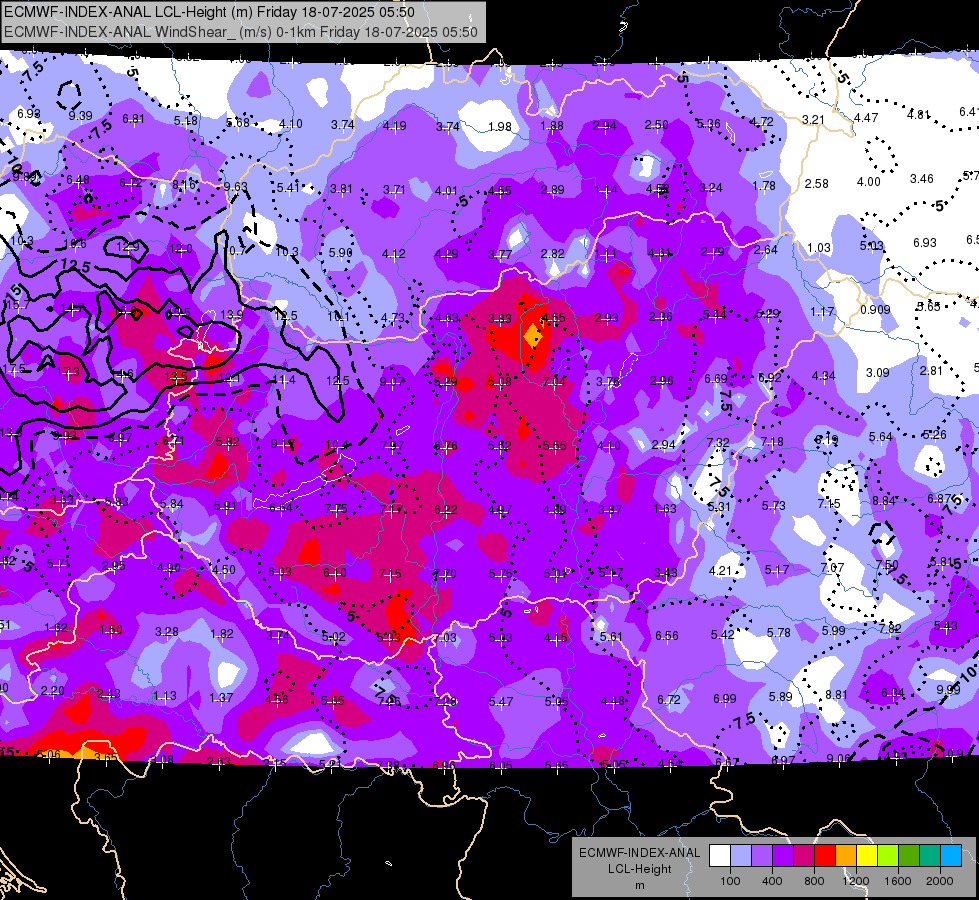Click the grid value "1.98"
The height and width of the screenshot is (900, 979).
click(x=499, y=127)
